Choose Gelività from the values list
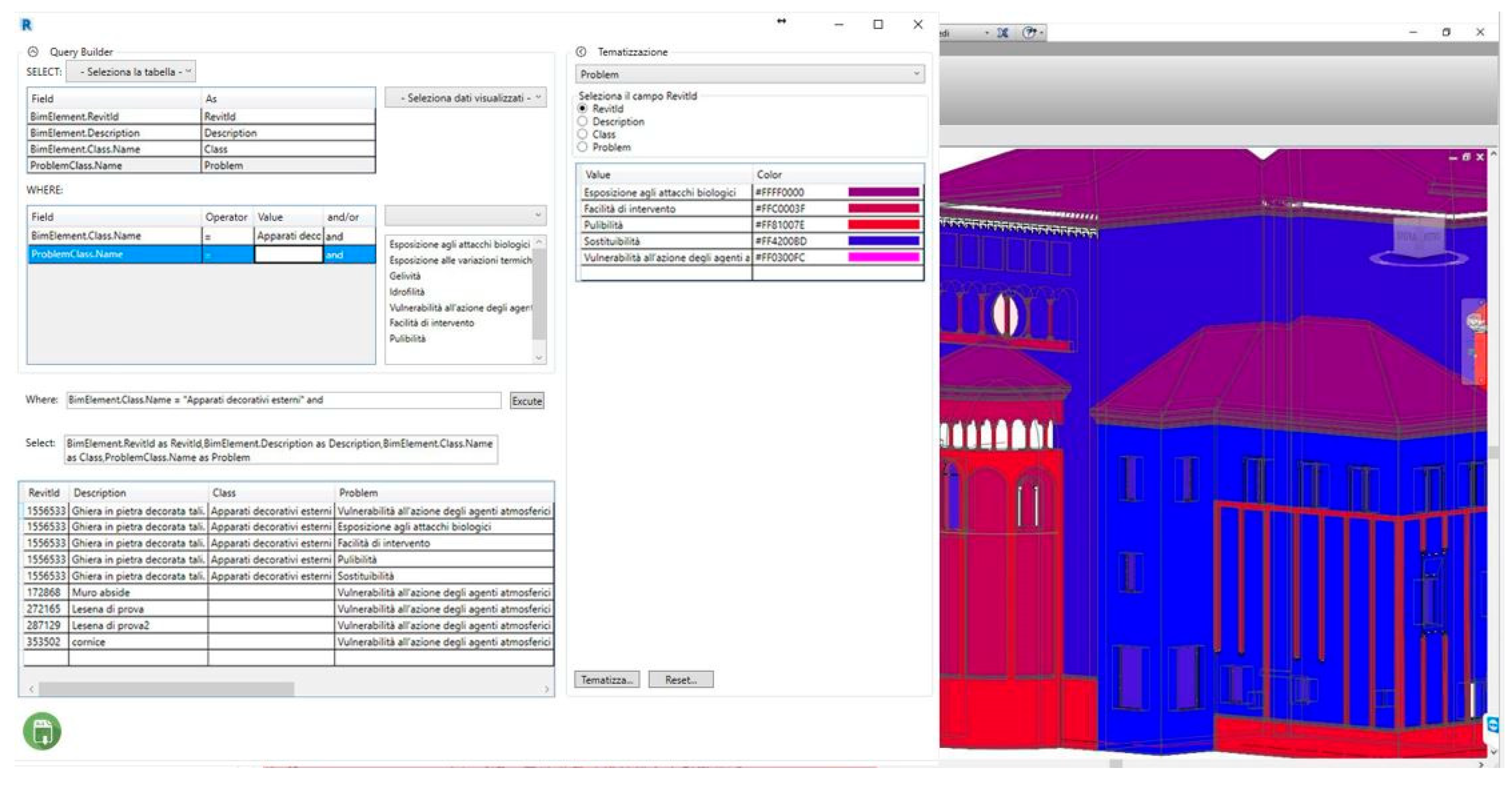The width and height of the screenshot is (1512, 787). coord(405,276)
